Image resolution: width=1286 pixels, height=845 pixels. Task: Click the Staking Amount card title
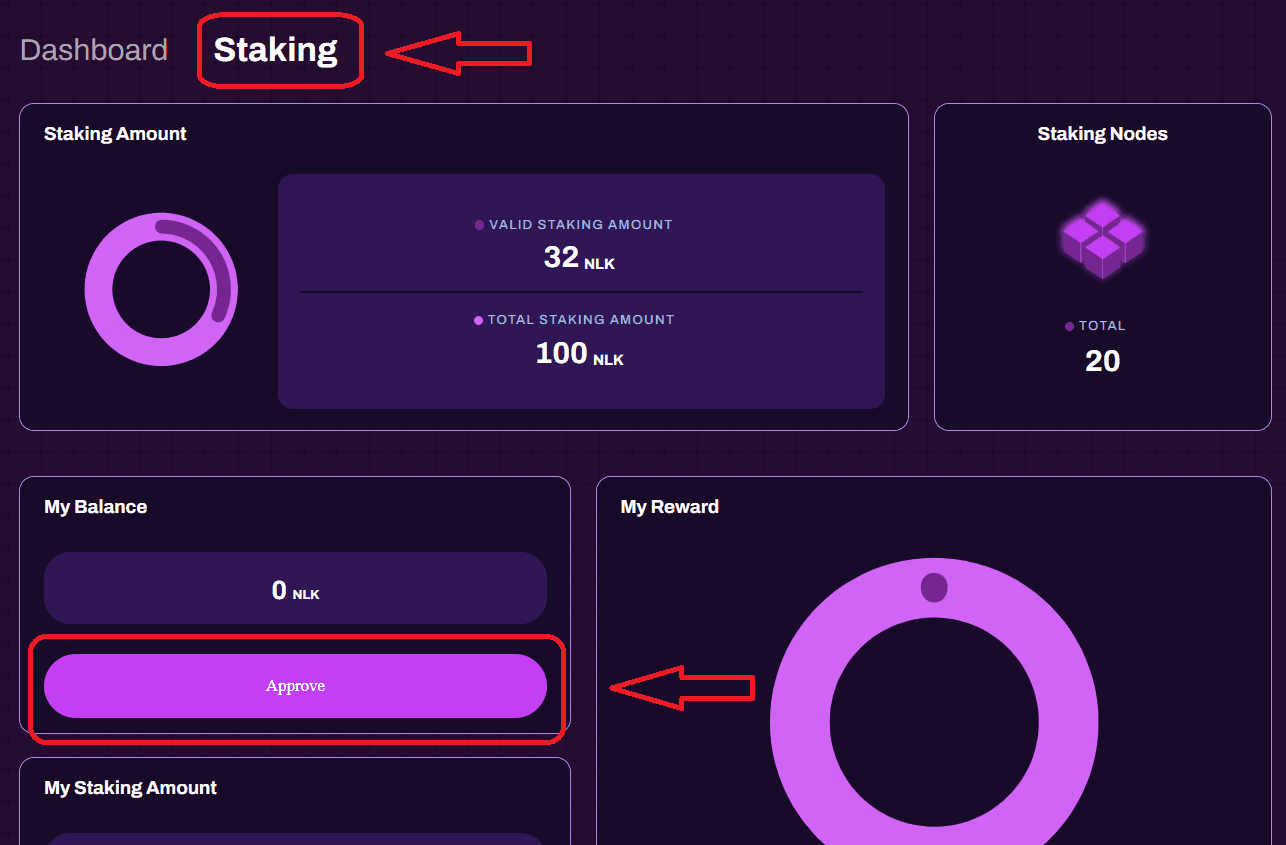tap(115, 134)
